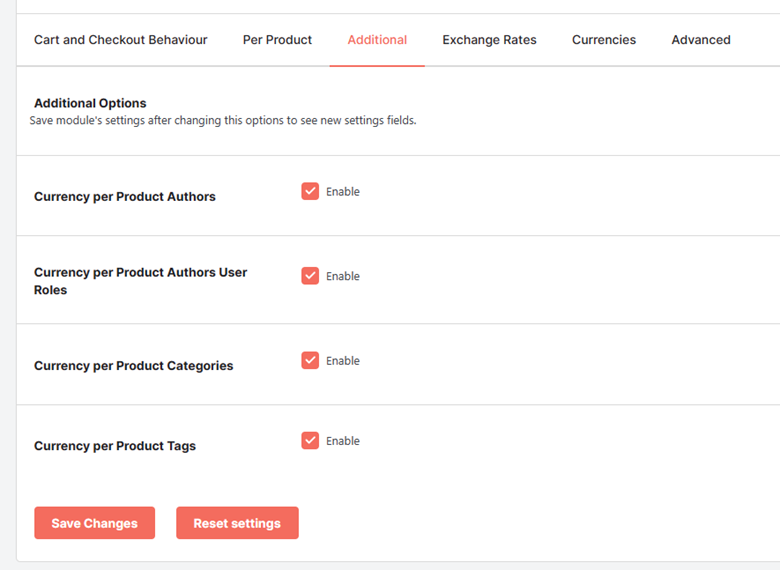Toggle the Currency per Product Authors User Roles checkbox
This screenshot has height=570, width=780.
pyautogui.click(x=310, y=276)
